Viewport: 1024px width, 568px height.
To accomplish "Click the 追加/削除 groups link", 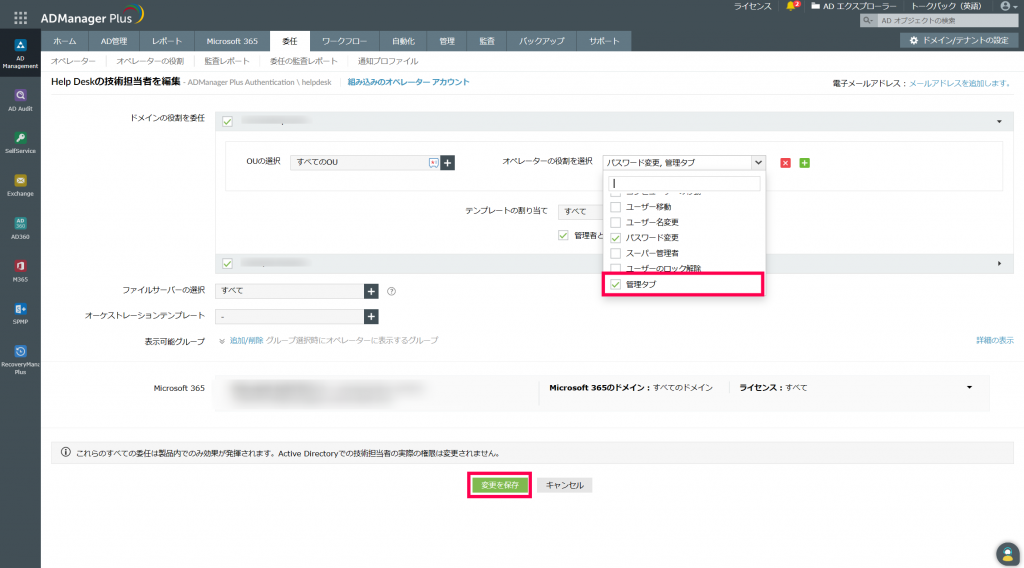I will tap(246, 341).
